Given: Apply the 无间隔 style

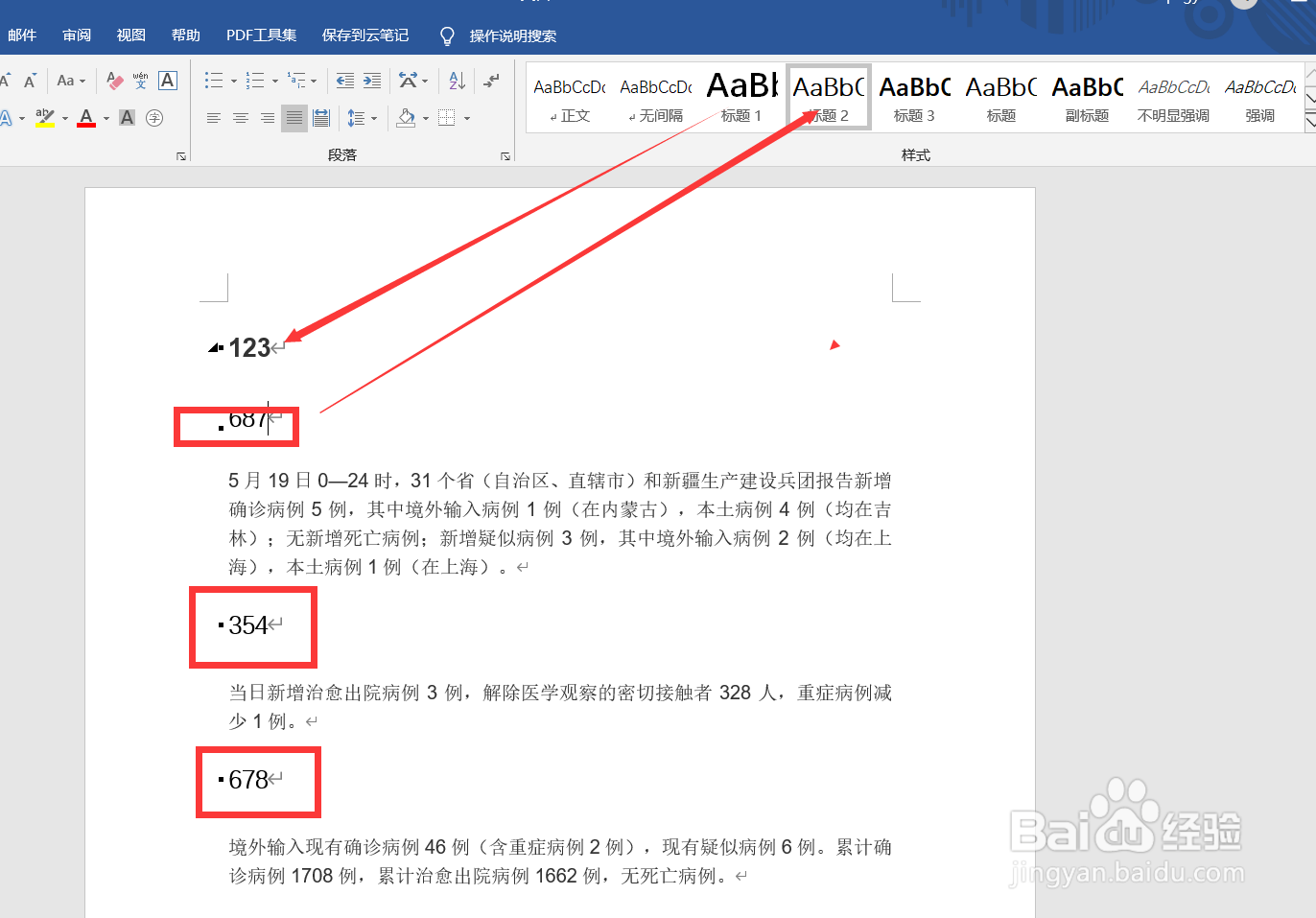Looking at the screenshot, I should 656,98.
